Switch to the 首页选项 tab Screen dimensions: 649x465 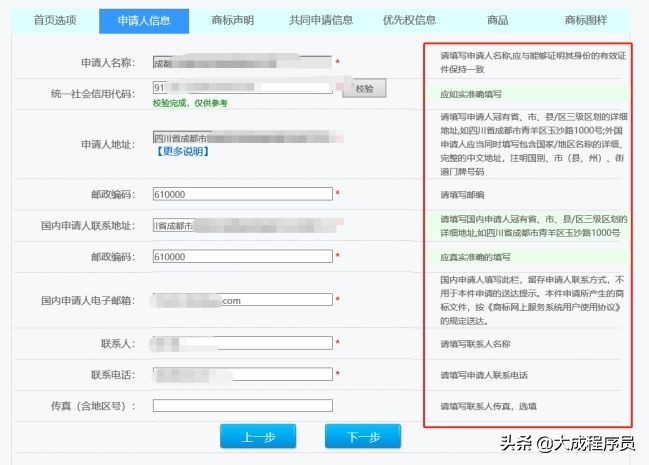[55, 20]
